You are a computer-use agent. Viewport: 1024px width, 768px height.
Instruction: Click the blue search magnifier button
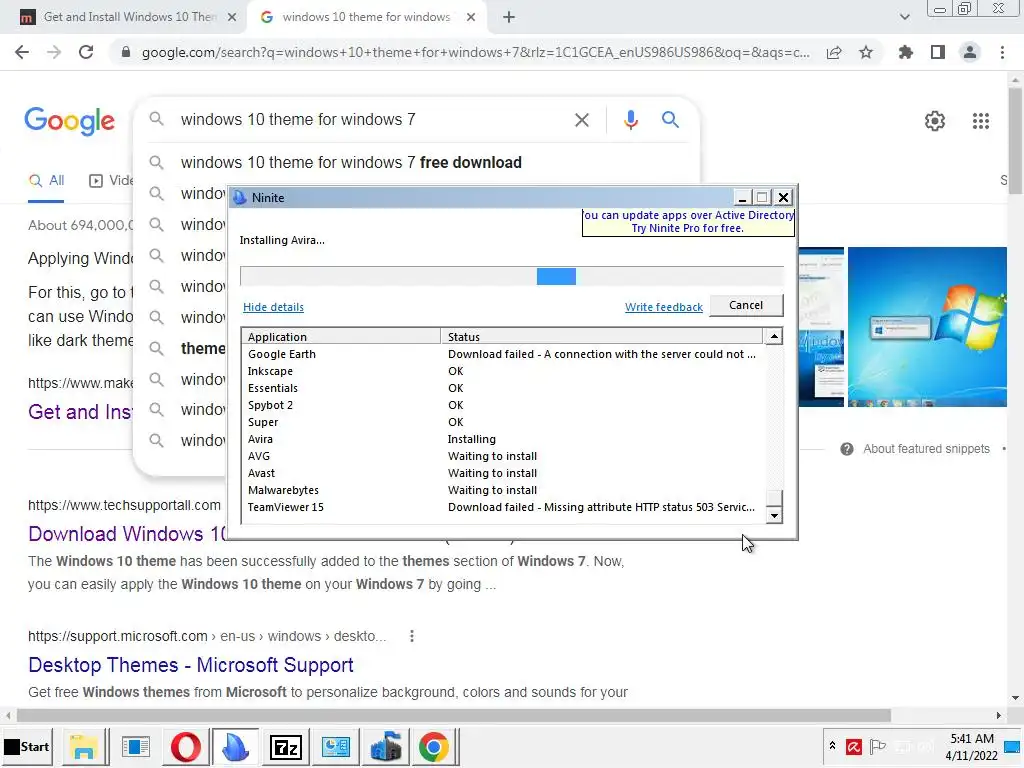670,120
